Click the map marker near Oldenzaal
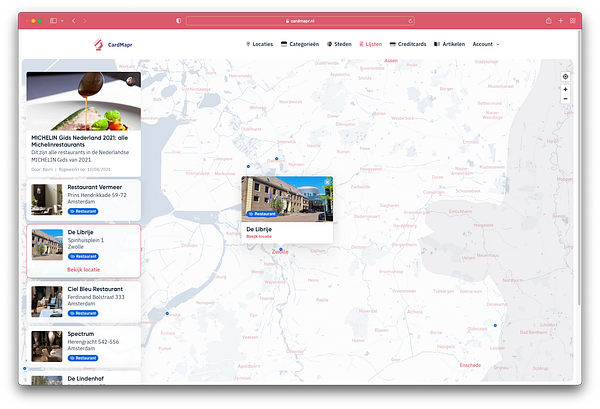This screenshot has height=409, width=600. pos(495,326)
